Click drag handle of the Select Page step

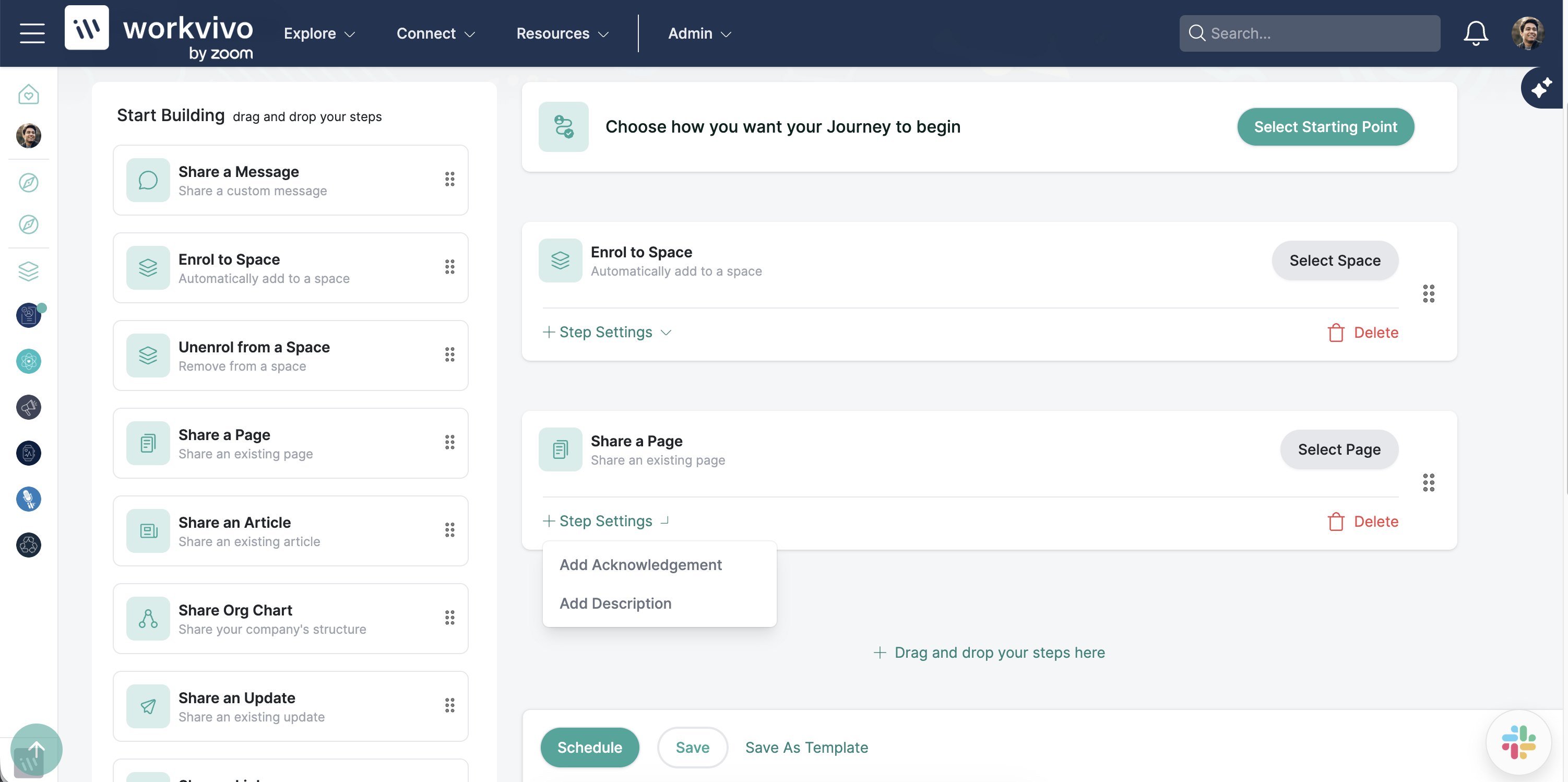[x=1429, y=482]
